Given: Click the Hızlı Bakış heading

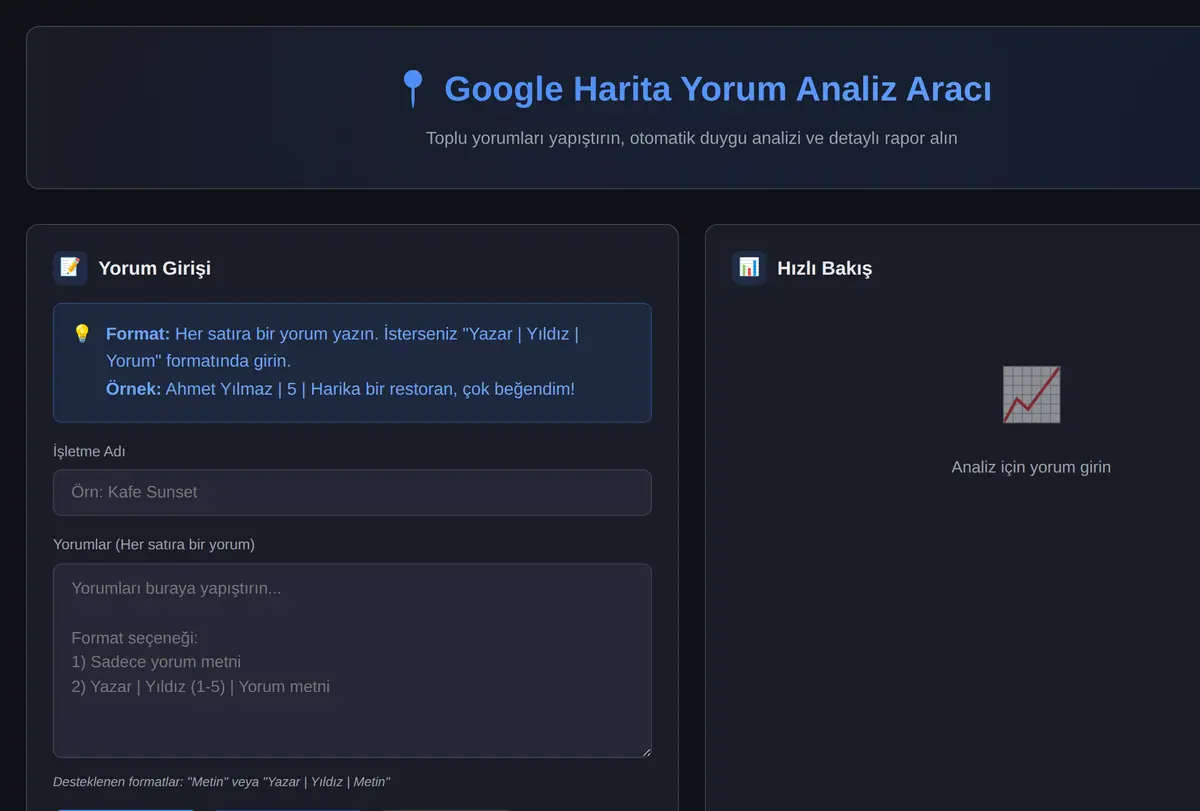Looking at the screenshot, I should pyautogui.click(x=825, y=268).
